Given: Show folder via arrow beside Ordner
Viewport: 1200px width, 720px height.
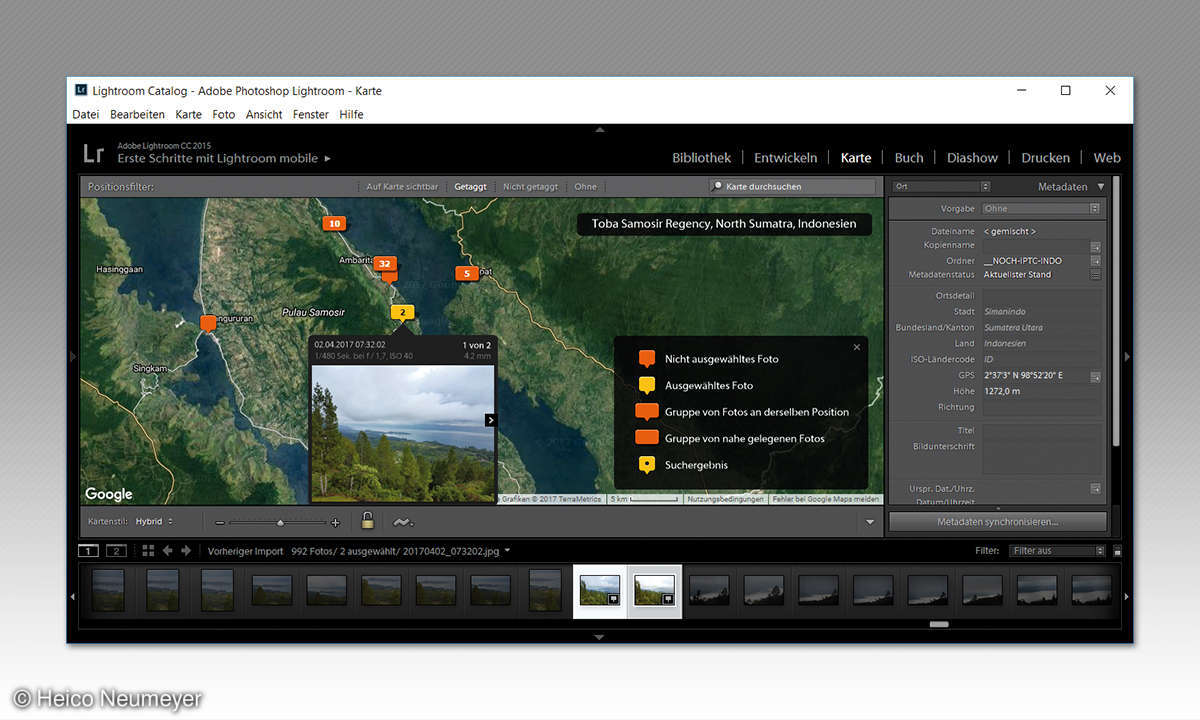Looking at the screenshot, I should click(x=1095, y=261).
